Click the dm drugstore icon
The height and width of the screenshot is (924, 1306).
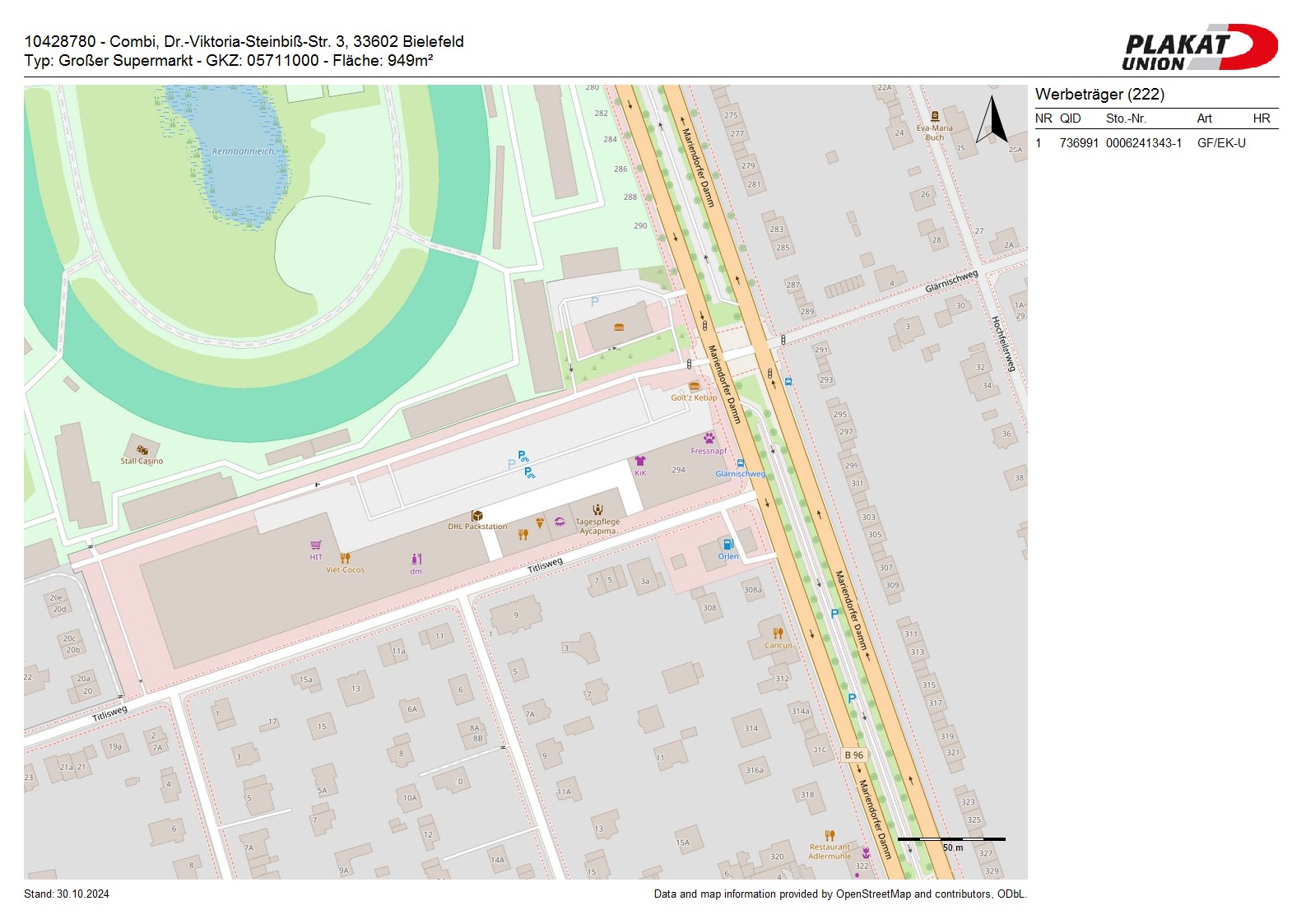[x=416, y=560]
